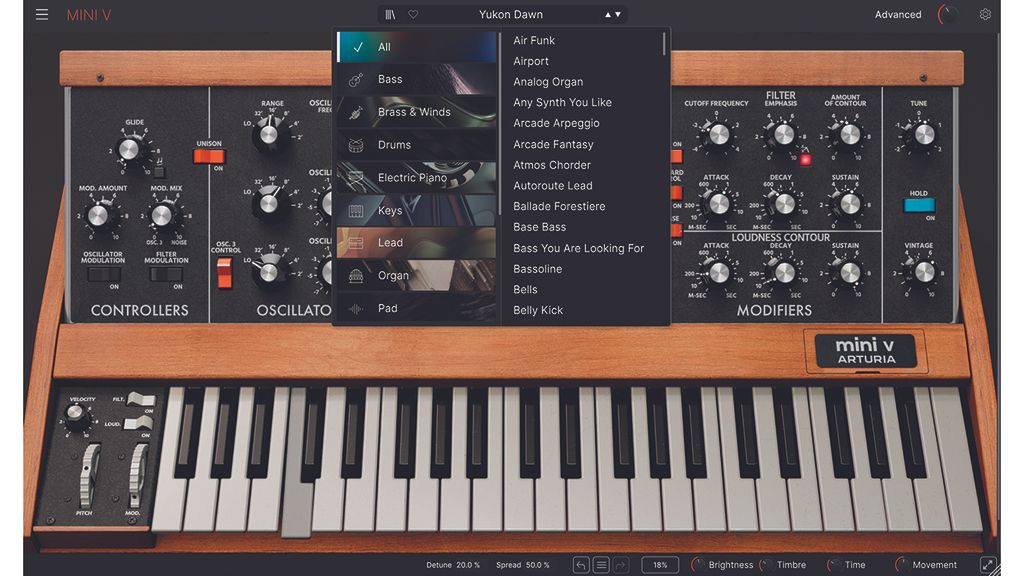Select the Bass category icon
This screenshot has width=1024, height=576.
point(357,79)
